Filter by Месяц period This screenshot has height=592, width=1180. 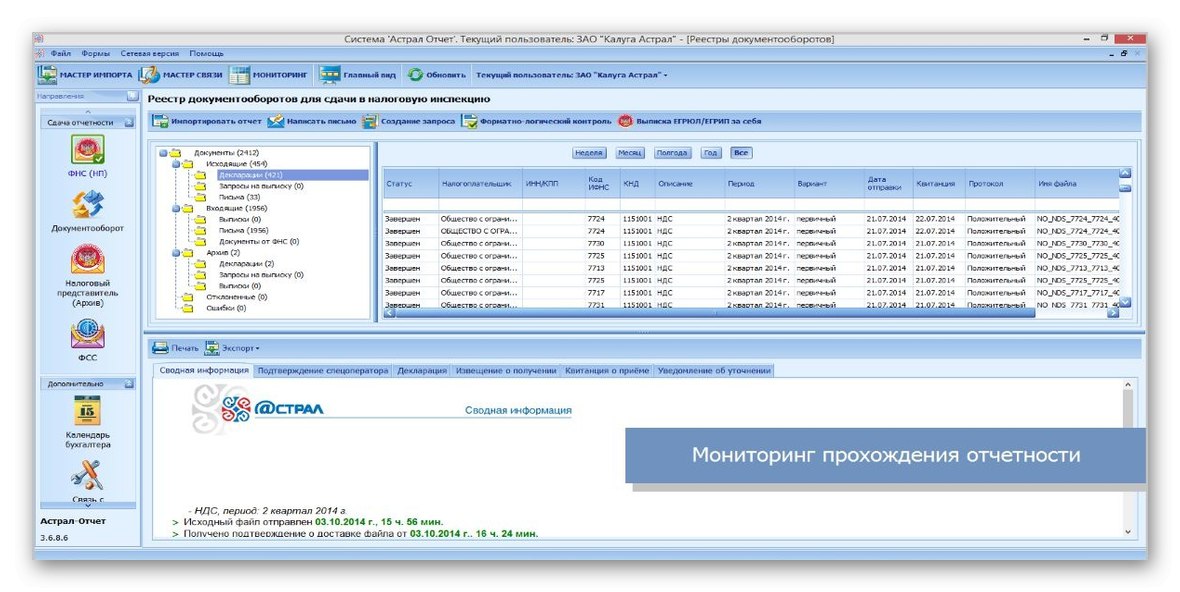click(630, 153)
